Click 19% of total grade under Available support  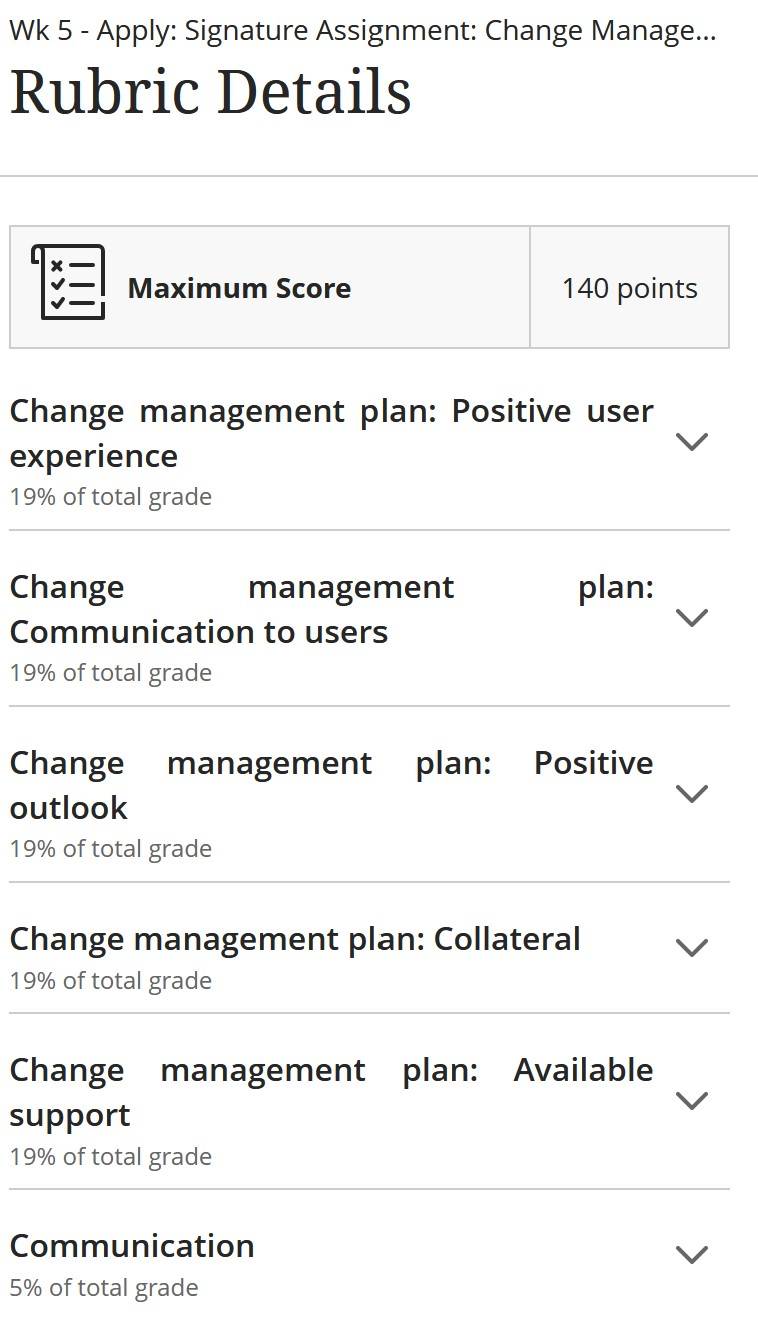pyautogui.click(x=111, y=1156)
